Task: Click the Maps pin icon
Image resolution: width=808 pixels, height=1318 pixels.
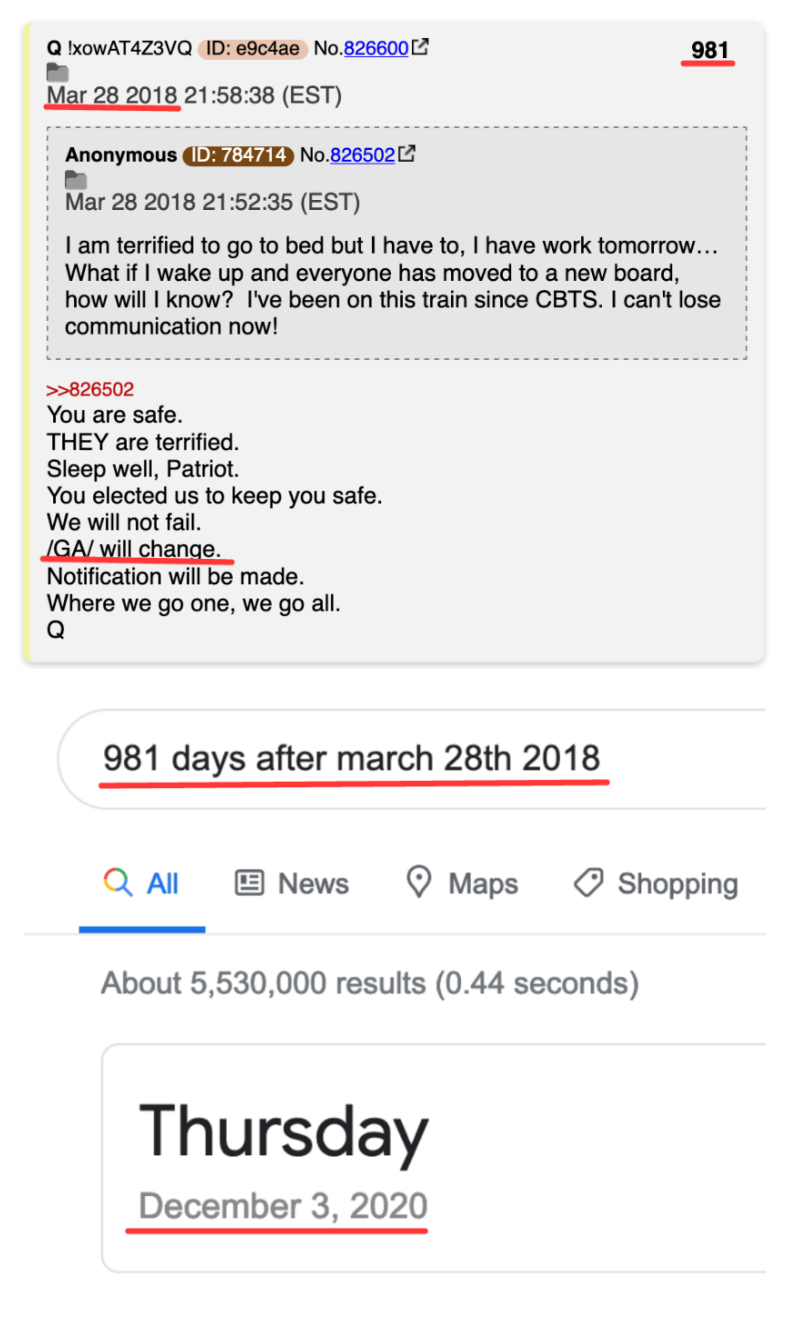Action: (x=419, y=882)
